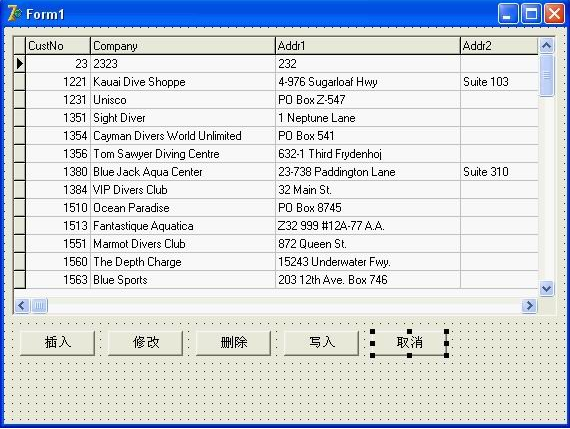
Task: Select the Unisco company cell
Action: pyautogui.click(x=183, y=100)
